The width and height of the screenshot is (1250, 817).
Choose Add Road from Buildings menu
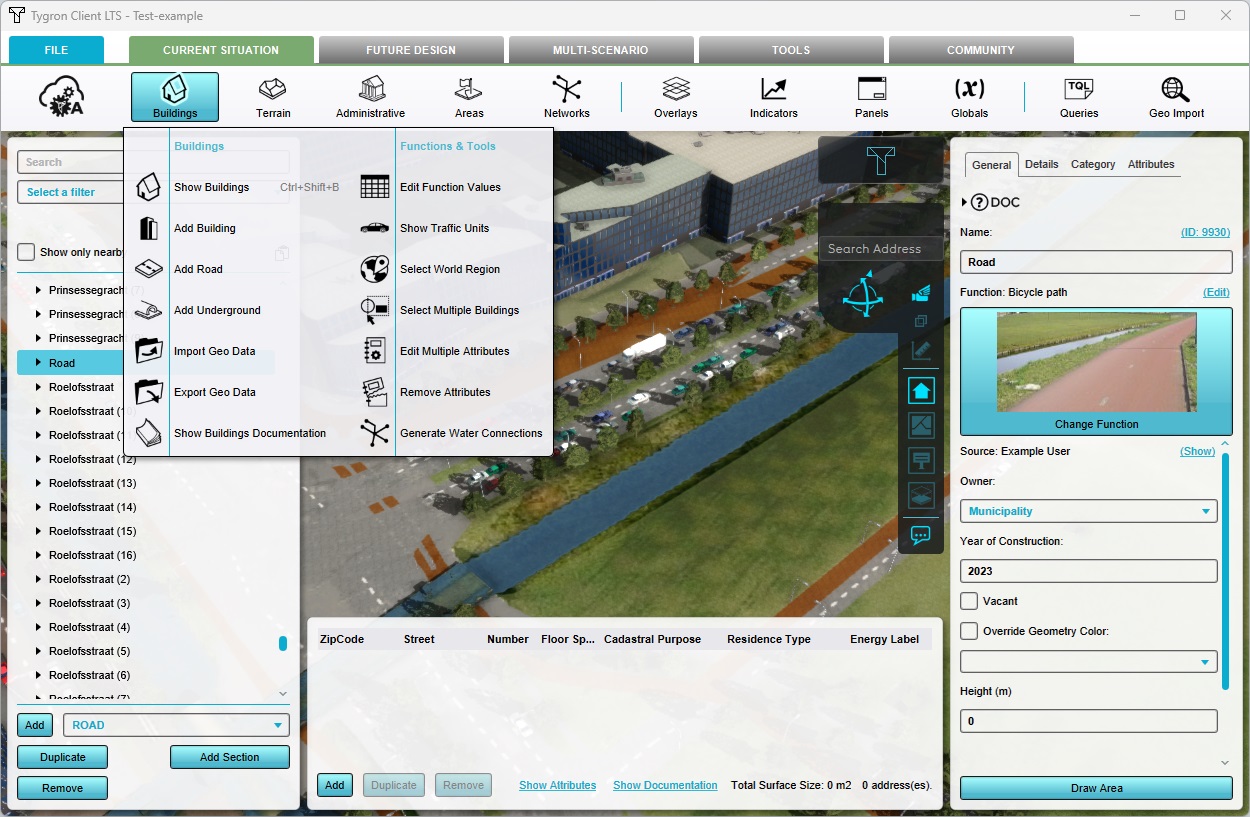click(198, 269)
